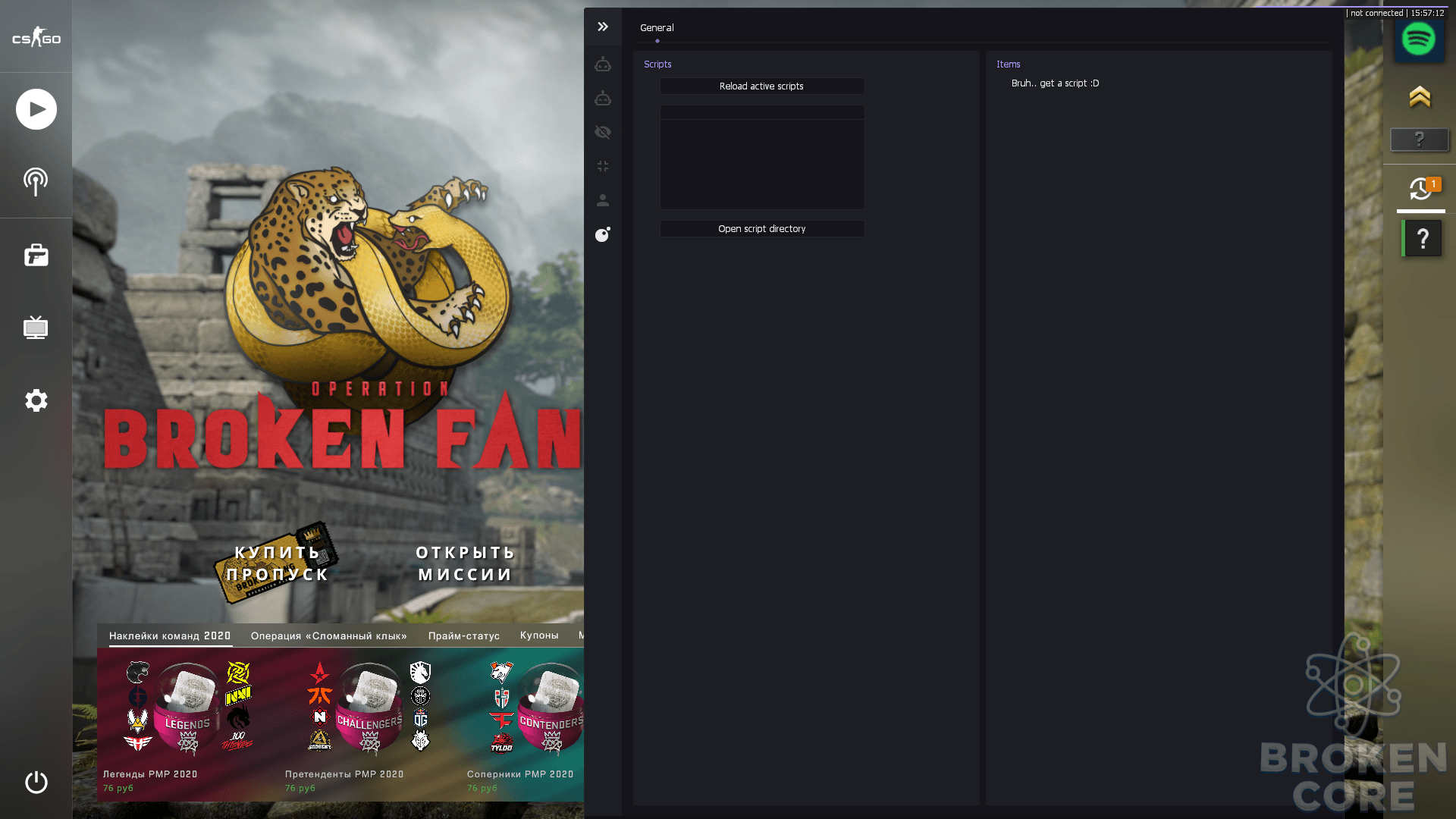The image size is (1456, 819).
Task: Open the crossed-out eye visuals tab
Action: [603, 132]
